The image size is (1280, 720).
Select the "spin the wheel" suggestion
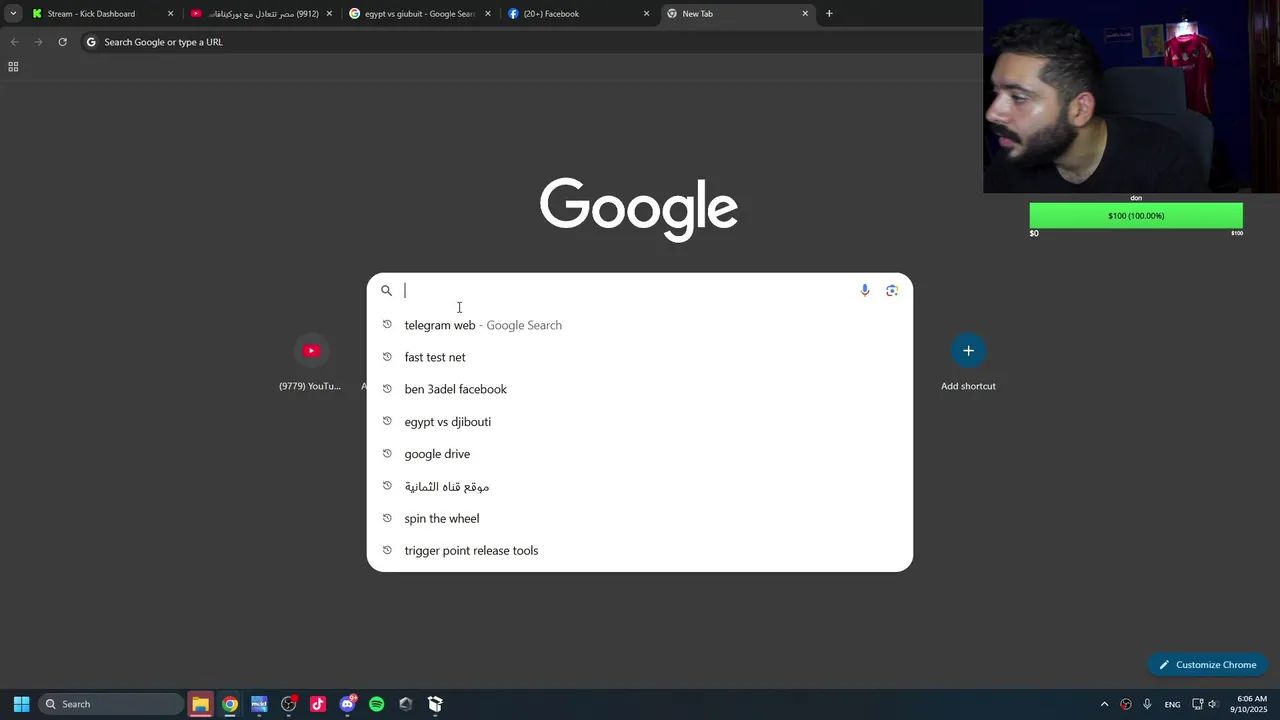click(x=640, y=518)
